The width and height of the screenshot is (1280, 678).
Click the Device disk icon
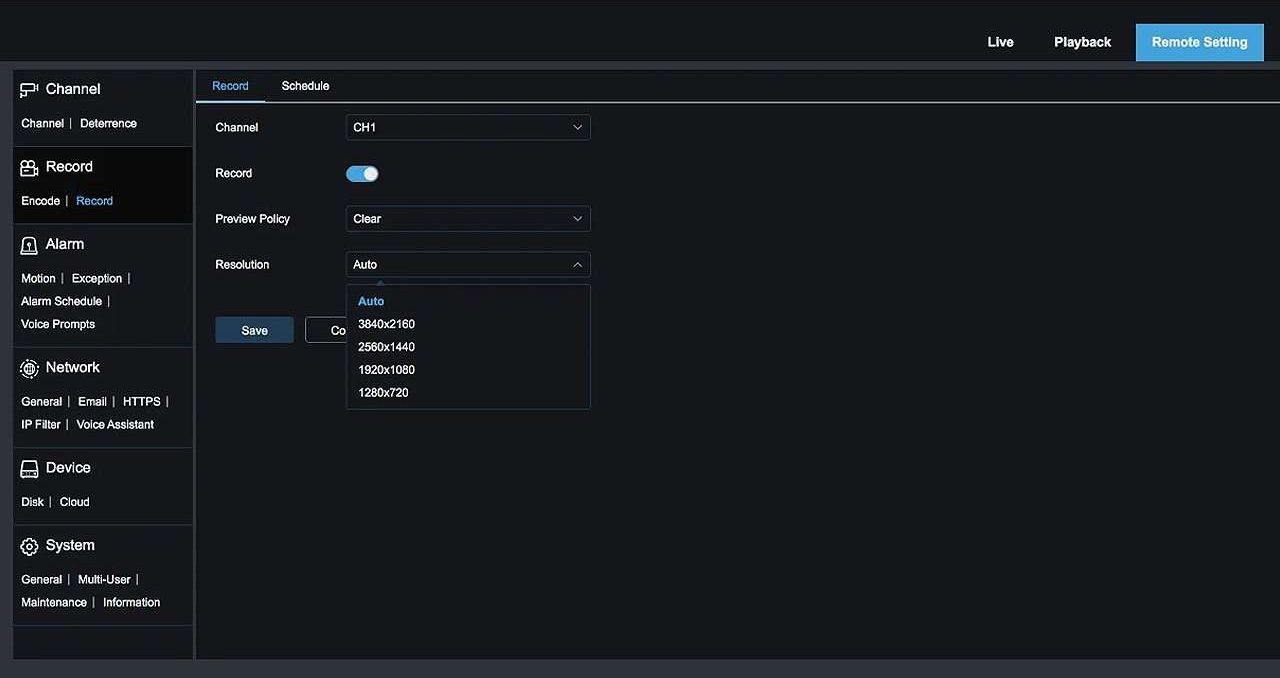pos(29,469)
